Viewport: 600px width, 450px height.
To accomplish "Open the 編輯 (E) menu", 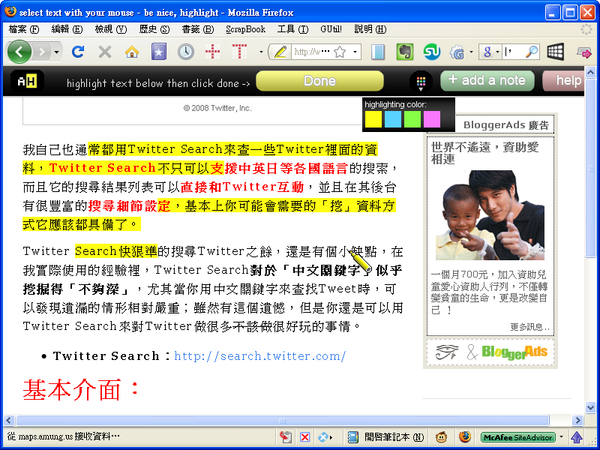I will click(x=67, y=29).
